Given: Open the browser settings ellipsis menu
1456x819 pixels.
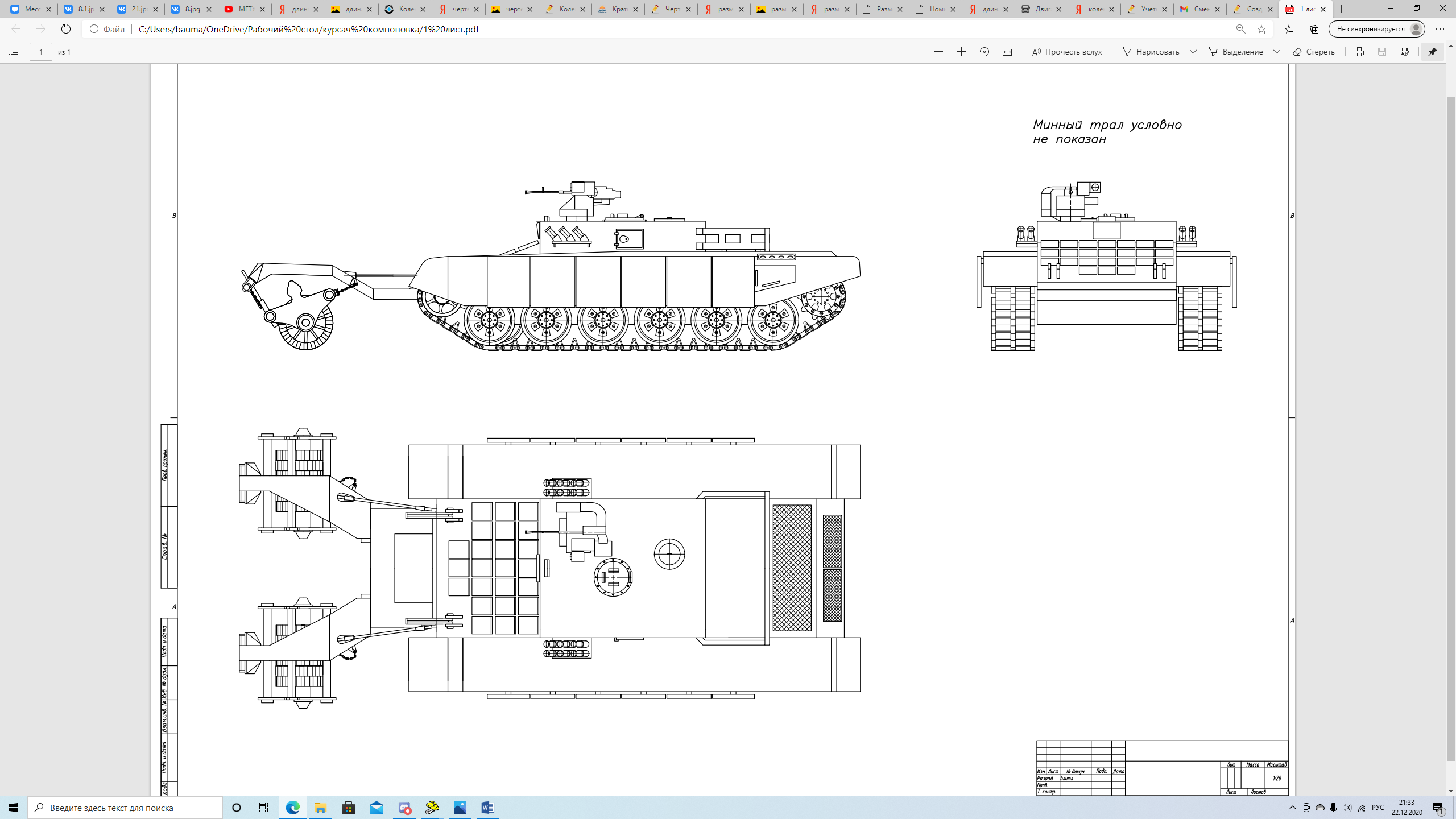Looking at the screenshot, I should click(1440, 29).
